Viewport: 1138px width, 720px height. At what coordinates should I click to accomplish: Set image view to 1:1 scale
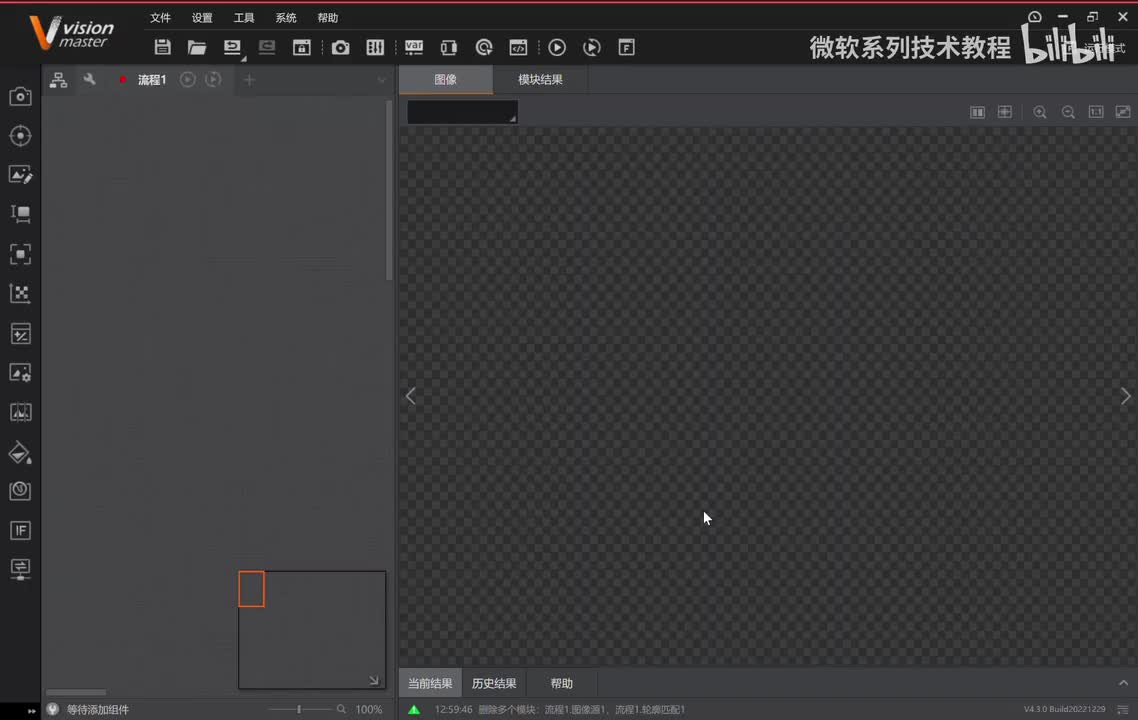[x=1096, y=112]
